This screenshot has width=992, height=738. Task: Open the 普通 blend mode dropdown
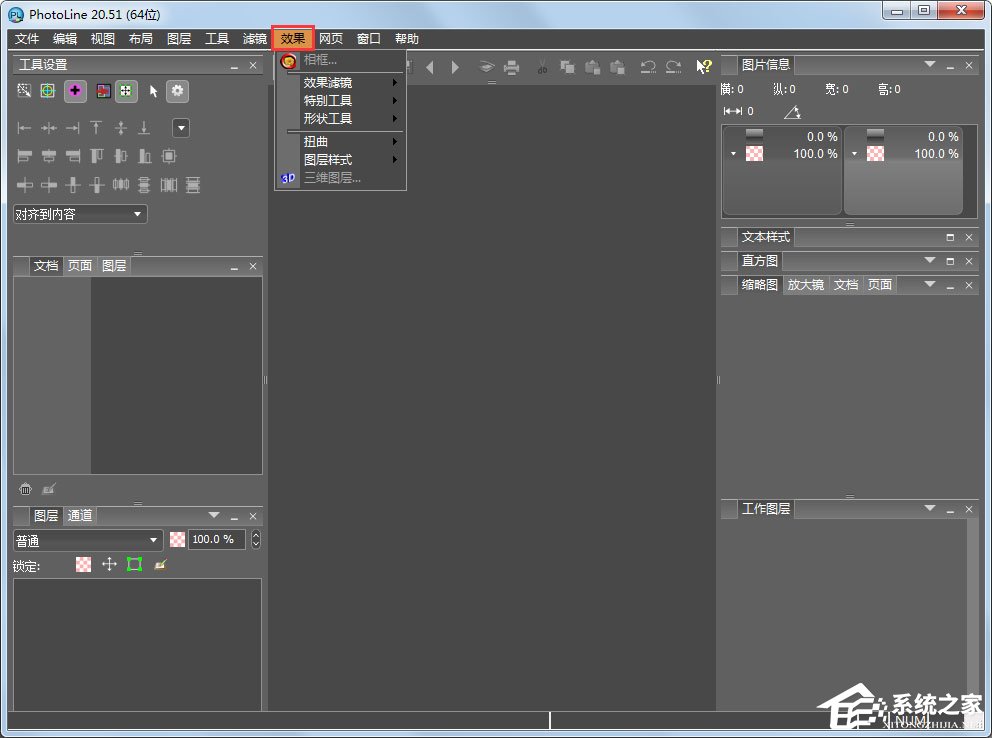88,540
